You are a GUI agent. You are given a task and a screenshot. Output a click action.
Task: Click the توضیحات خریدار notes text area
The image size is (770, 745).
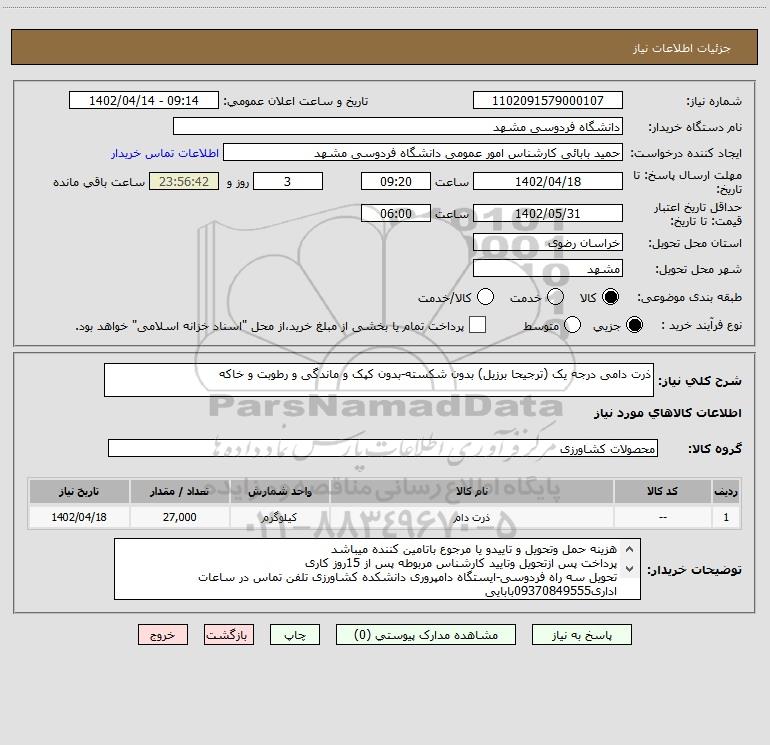[x=377, y=569]
